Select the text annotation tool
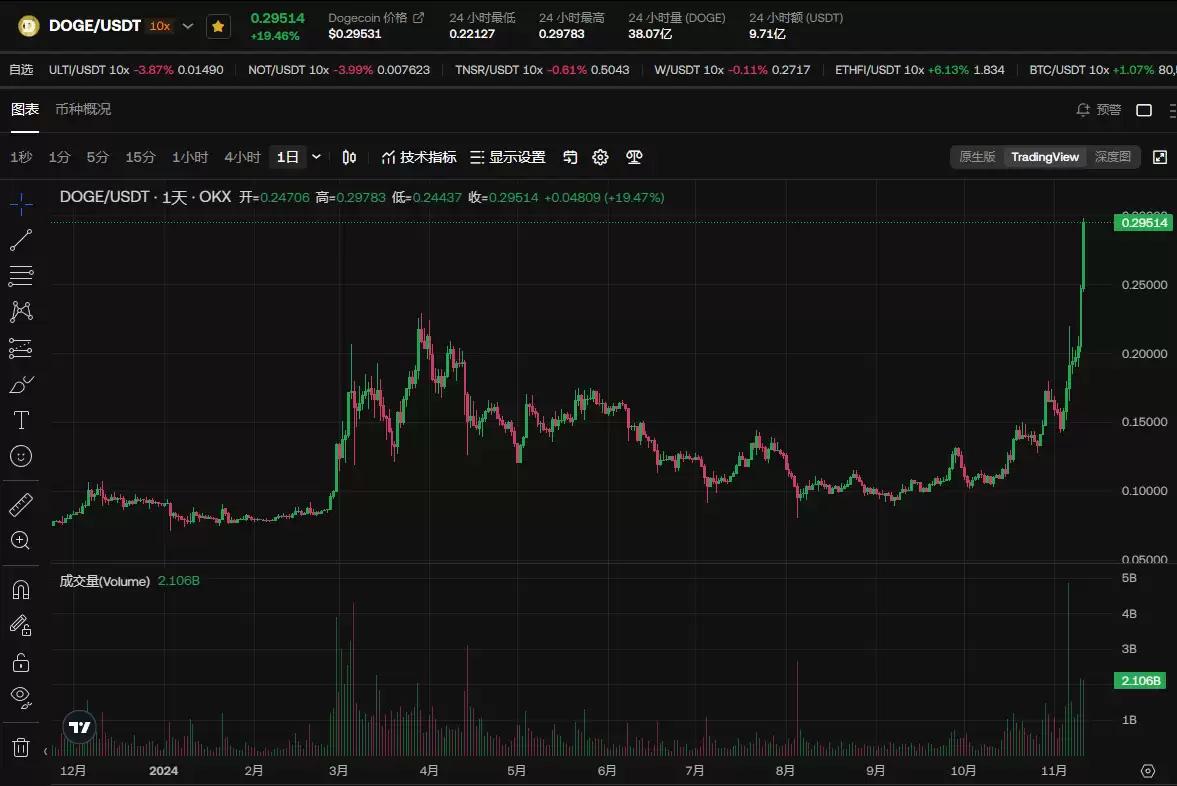The height and width of the screenshot is (786, 1177). point(21,419)
